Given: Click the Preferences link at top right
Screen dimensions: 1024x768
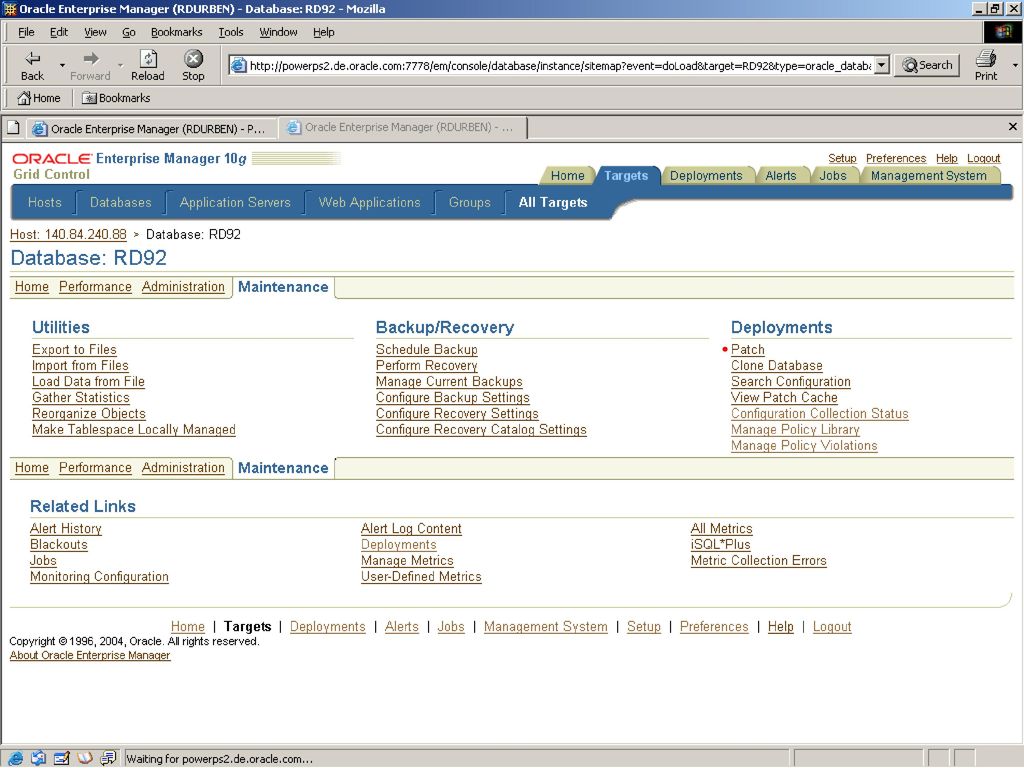Looking at the screenshot, I should pyautogui.click(x=896, y=158).
